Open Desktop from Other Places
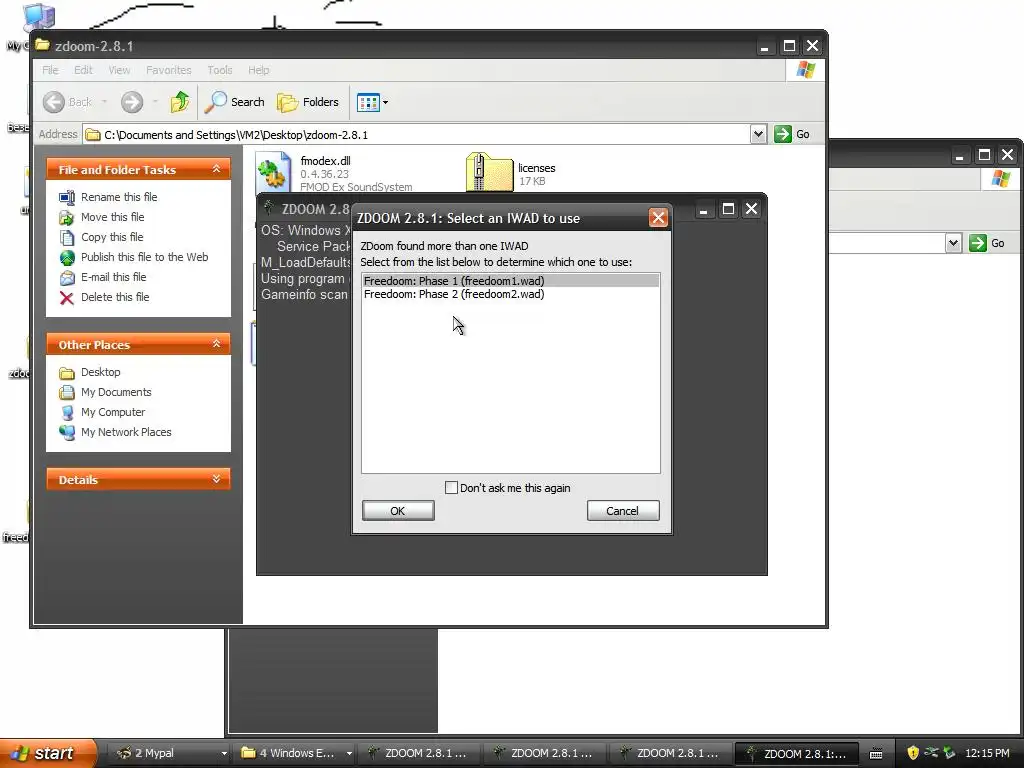1024x768 pixels. point(101,372)
